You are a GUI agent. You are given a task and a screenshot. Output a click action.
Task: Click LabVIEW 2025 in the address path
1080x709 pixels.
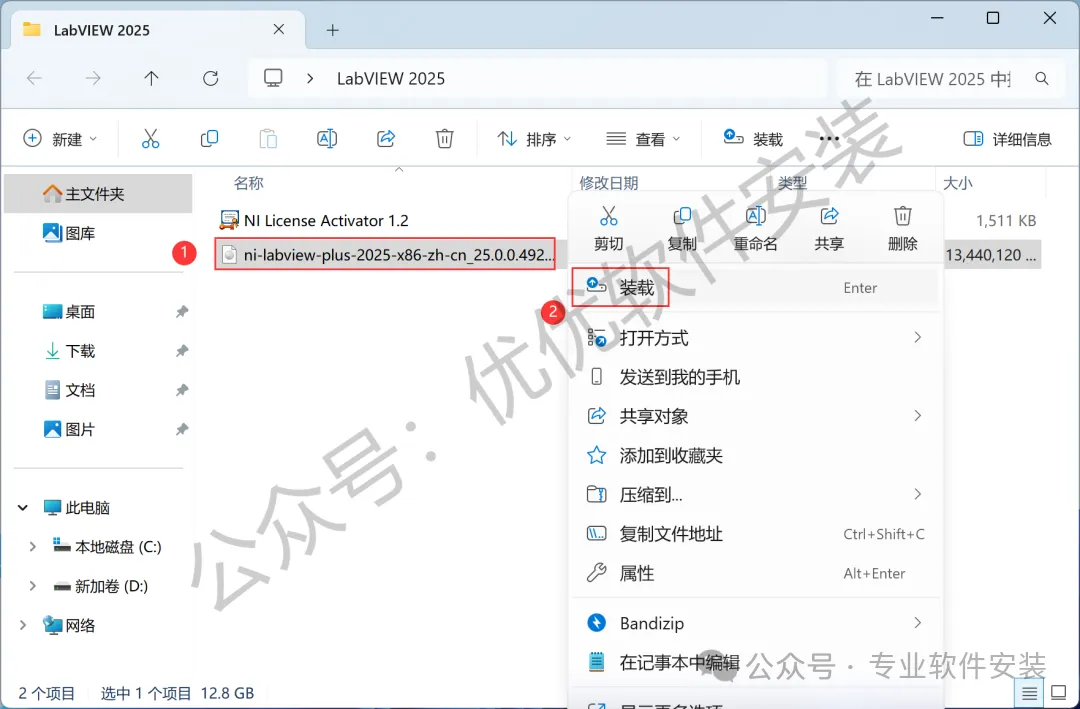tap(391, 79)
